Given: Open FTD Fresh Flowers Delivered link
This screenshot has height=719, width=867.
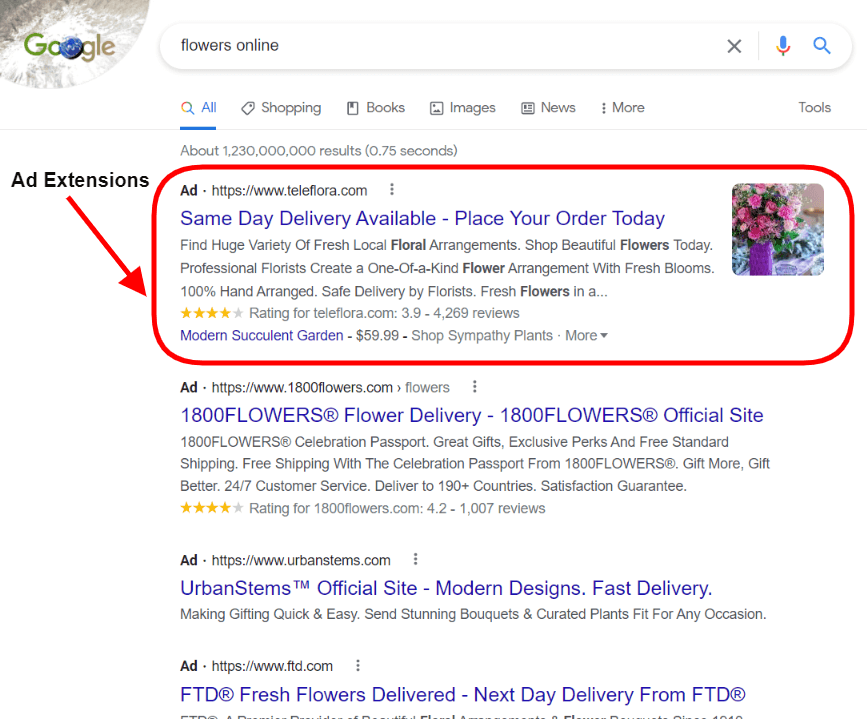Looking at the screenshot, I should 463,695.
